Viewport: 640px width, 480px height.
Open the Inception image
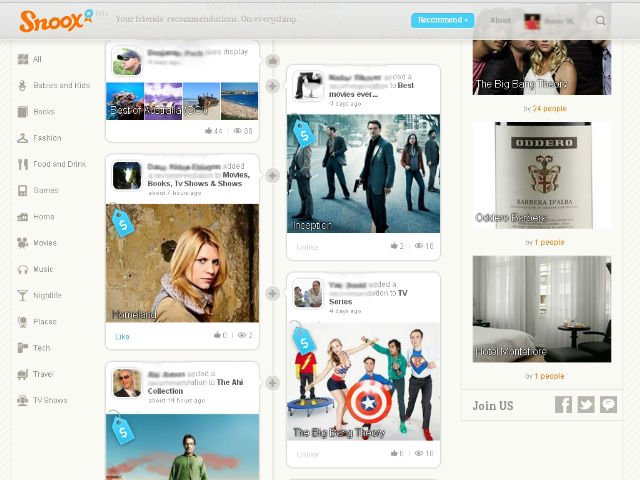tap(363, 173)
